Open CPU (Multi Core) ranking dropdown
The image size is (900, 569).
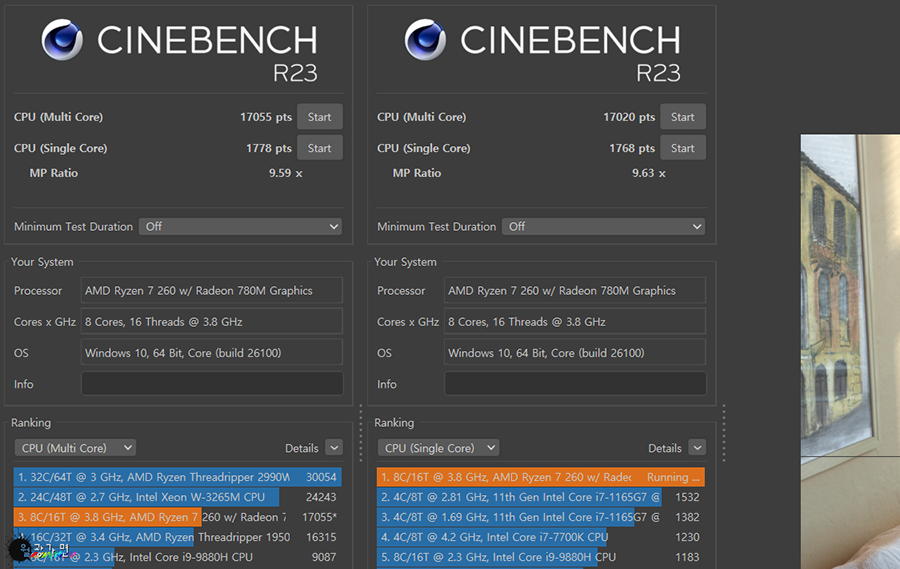tap(75, 448)
